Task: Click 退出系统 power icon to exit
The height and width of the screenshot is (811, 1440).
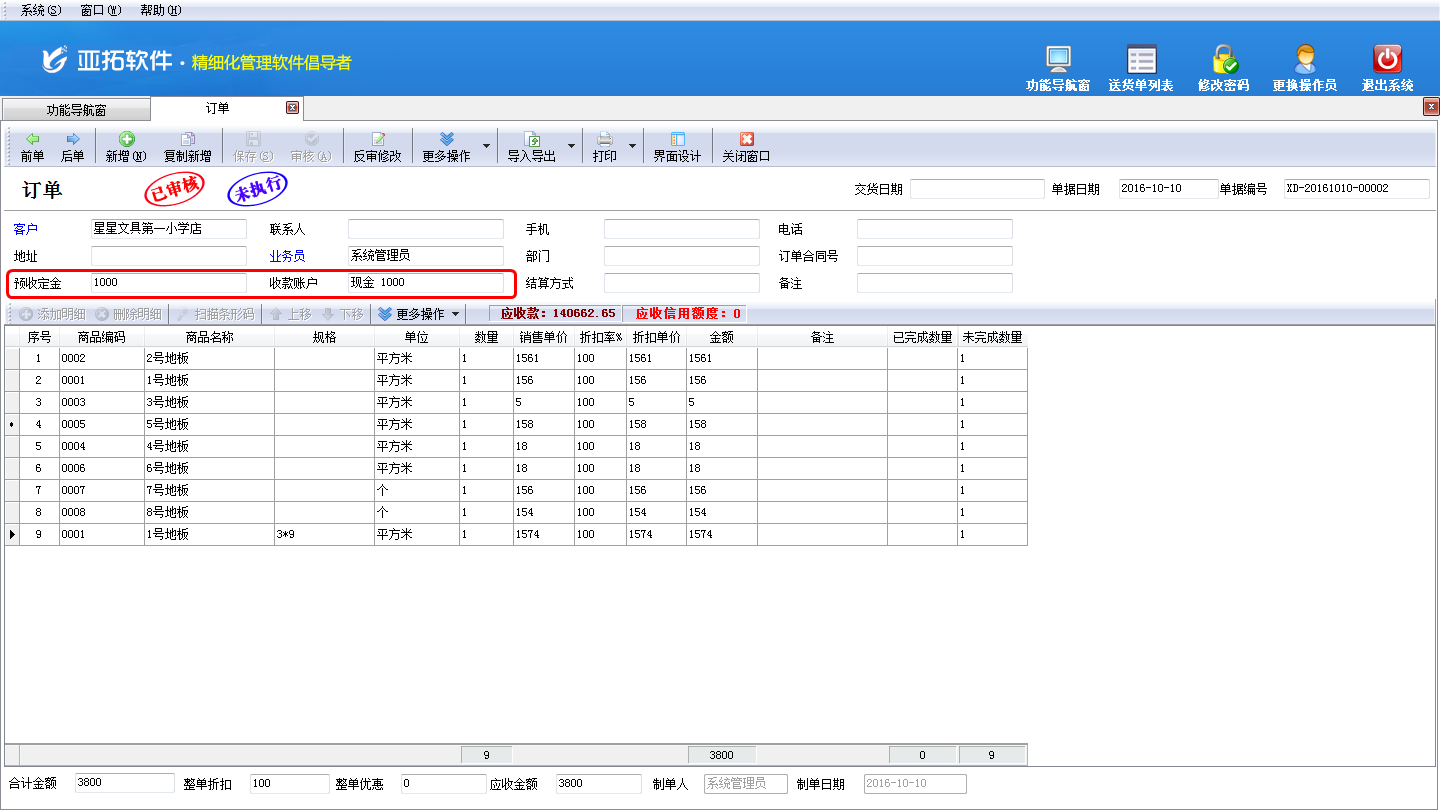Action: tap(1387, 60)
